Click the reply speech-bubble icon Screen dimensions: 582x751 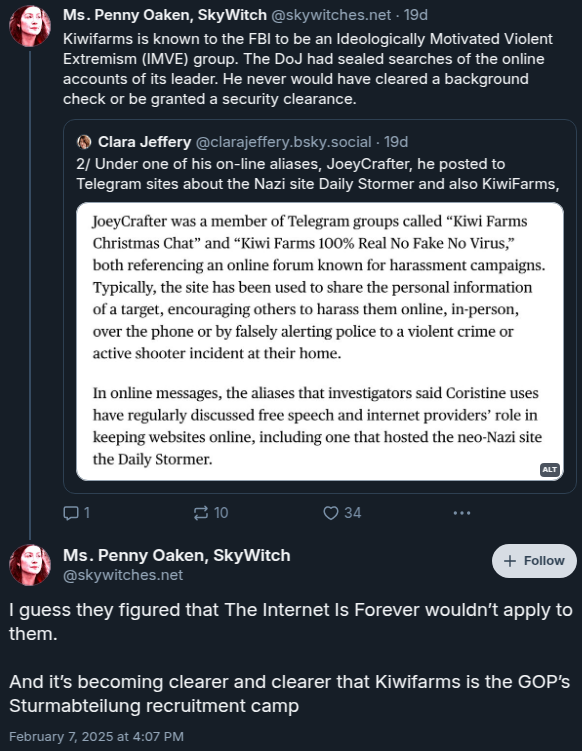(x=71, y=513)
